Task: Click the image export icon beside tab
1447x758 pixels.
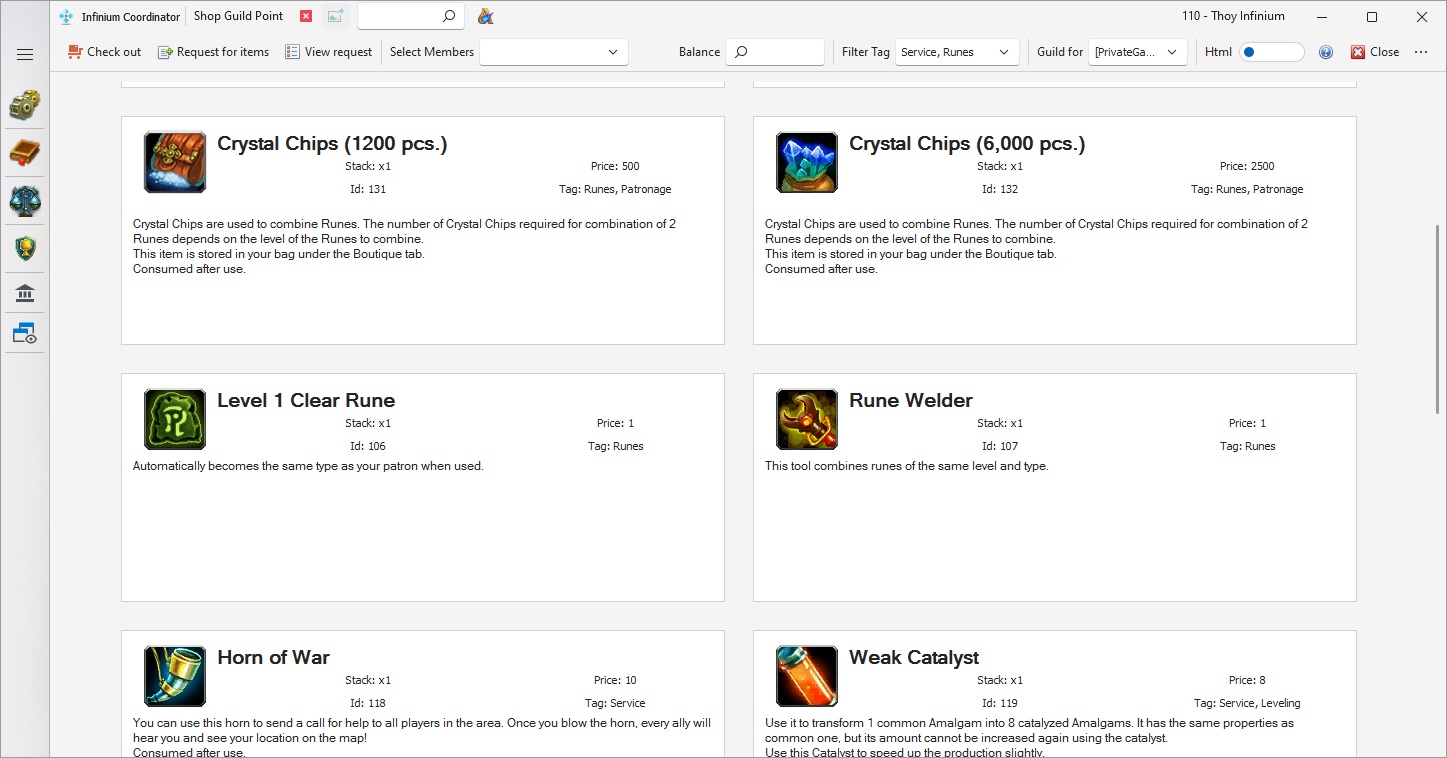Action: click(336, 16)
